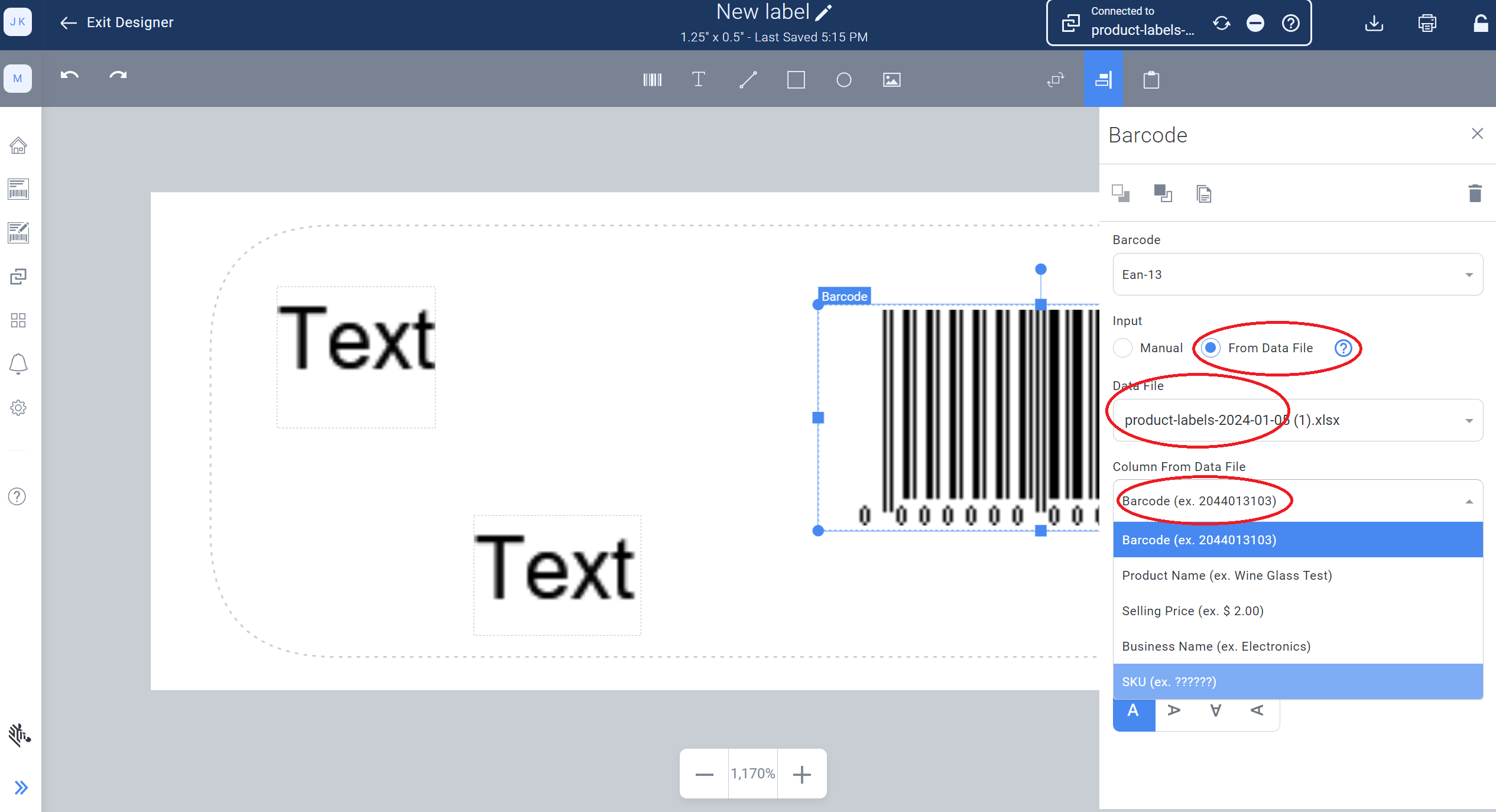Screen dimensions: 1496x812
Task: Choose Product Name column option
Action: pos(1297,575)
